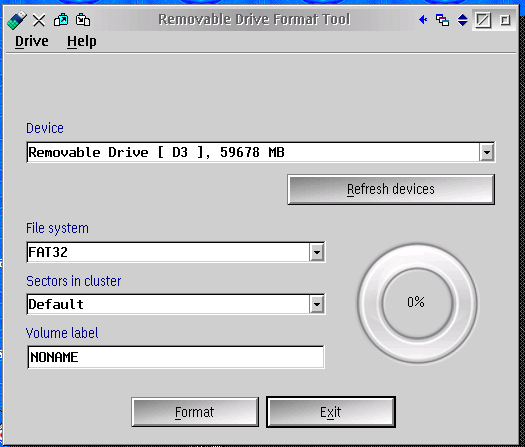
Task: Click the Refresh devices button
Action: (391, 189)
